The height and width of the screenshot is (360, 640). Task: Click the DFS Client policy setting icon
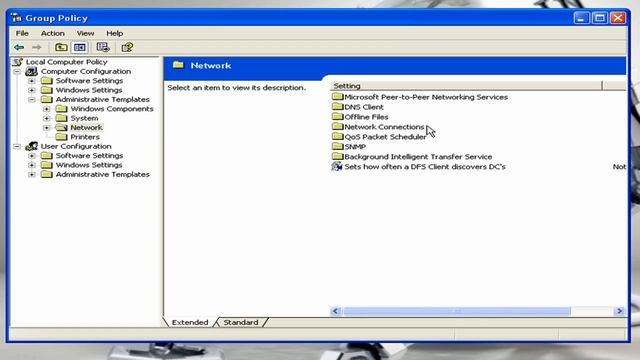[337, 167]
